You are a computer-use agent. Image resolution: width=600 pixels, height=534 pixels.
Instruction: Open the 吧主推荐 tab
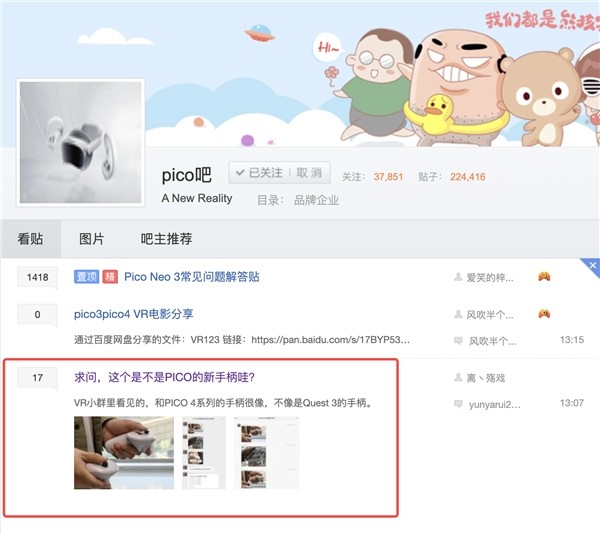pos(166,239)
